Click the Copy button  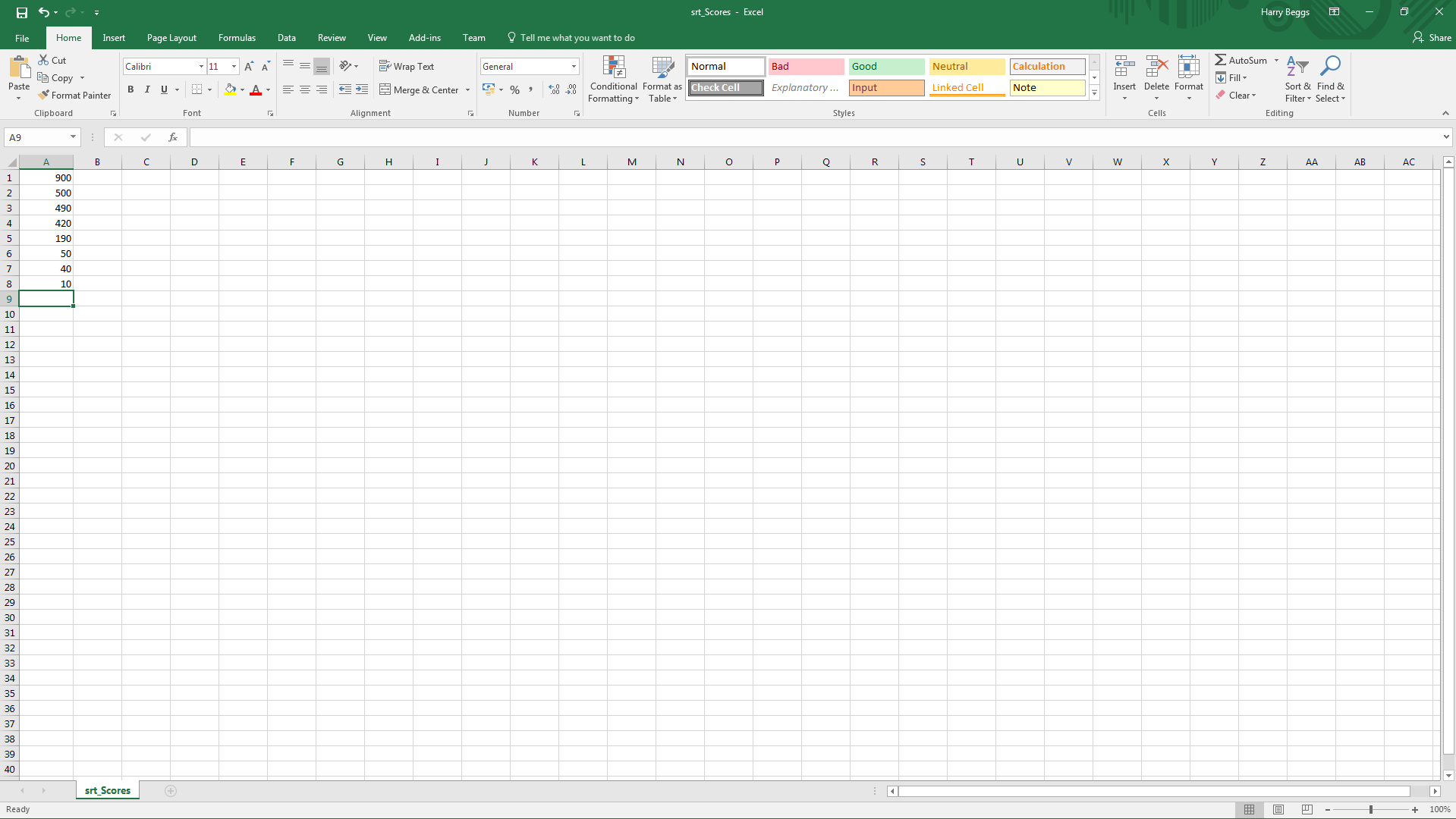(x=55, y=77)
